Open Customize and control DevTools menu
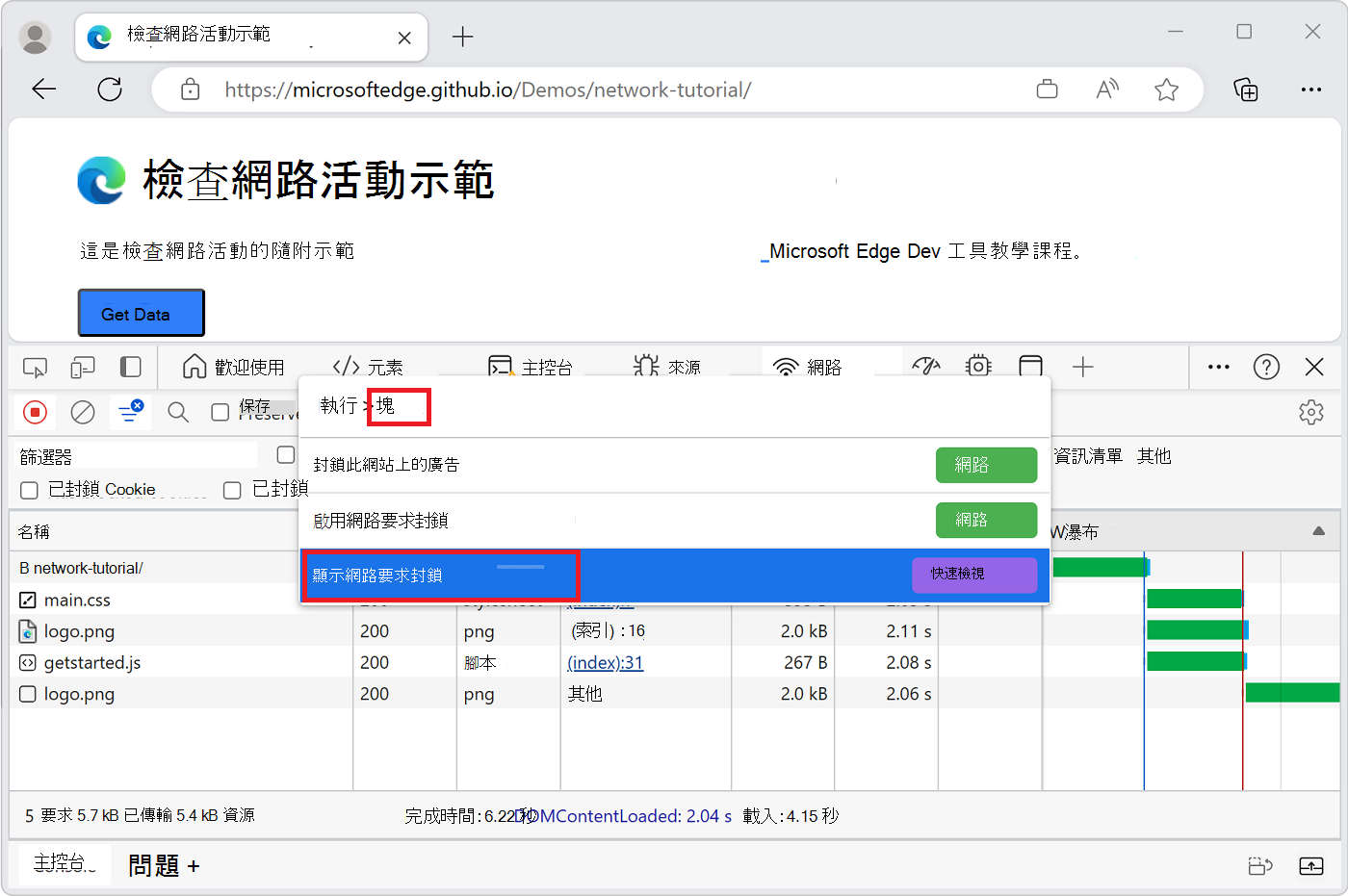 coord(1218,367)
